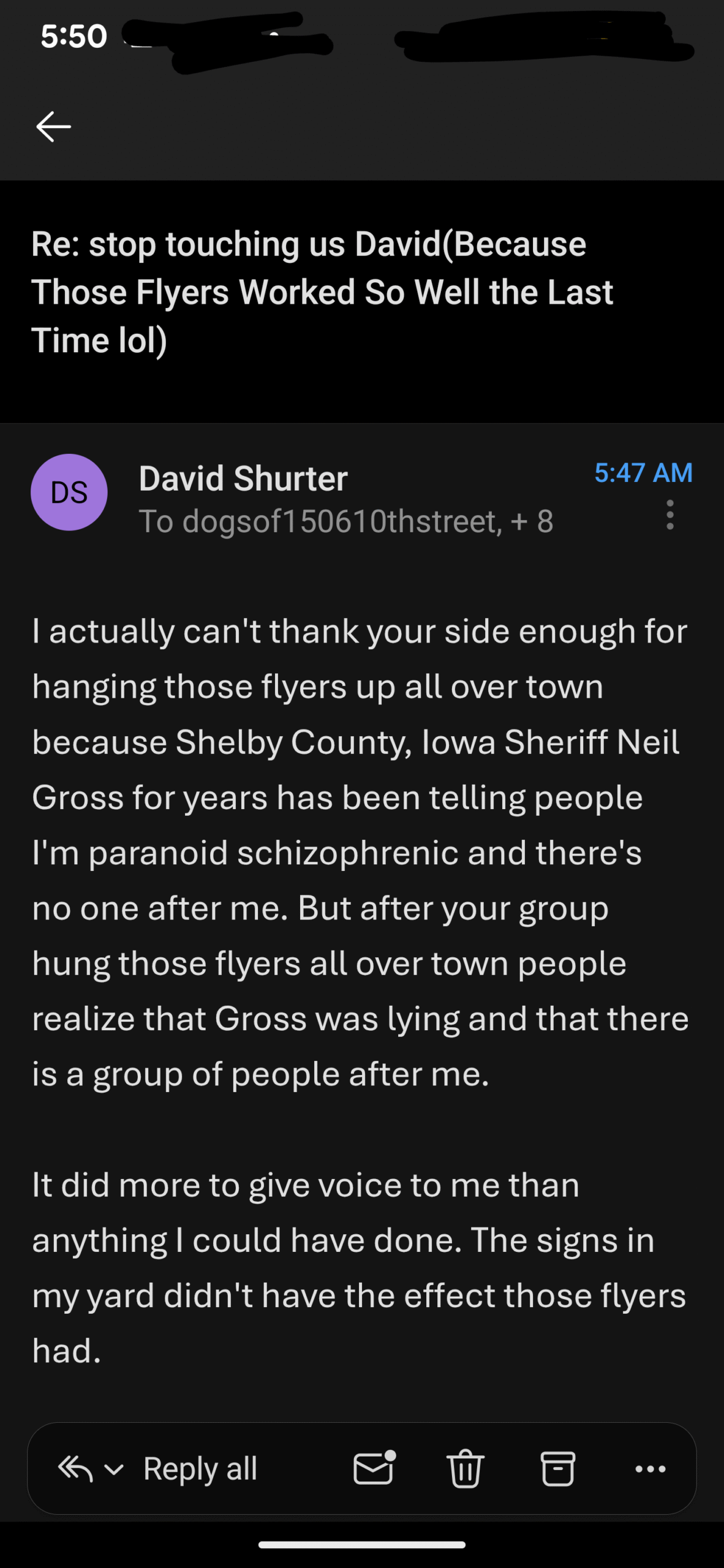Tap the purple DS sender avatar
724x1568 pixels.
69,492
